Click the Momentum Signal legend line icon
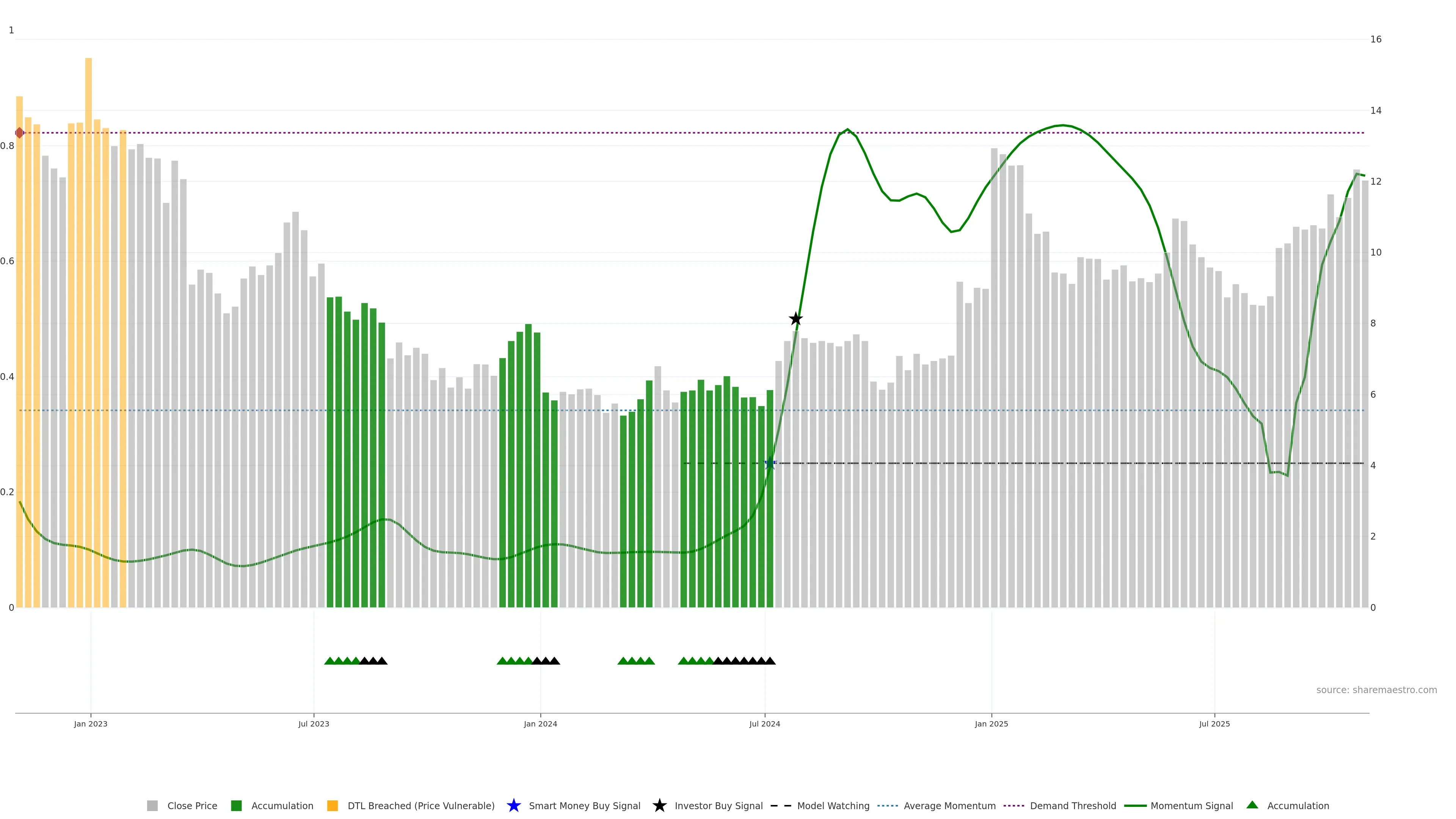Screen dimensions: 1456x819 (x=1135, y=805)
